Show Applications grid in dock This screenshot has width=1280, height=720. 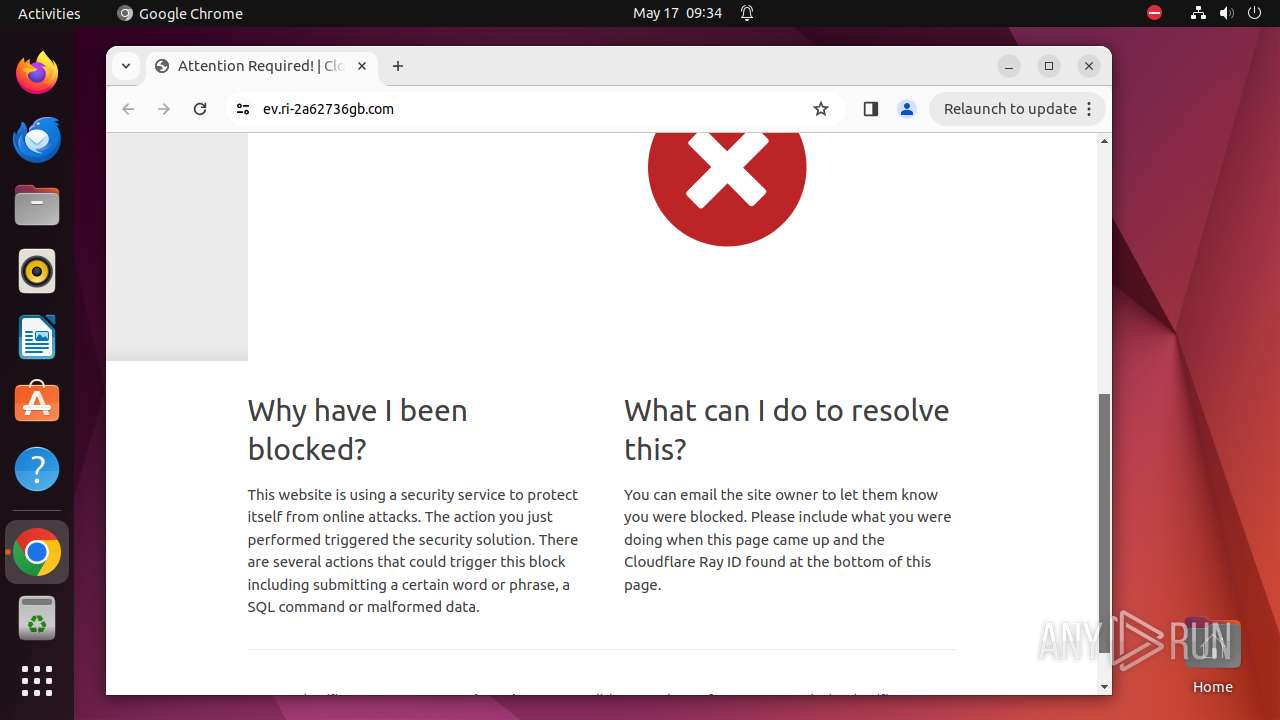[x=37, y=681]
